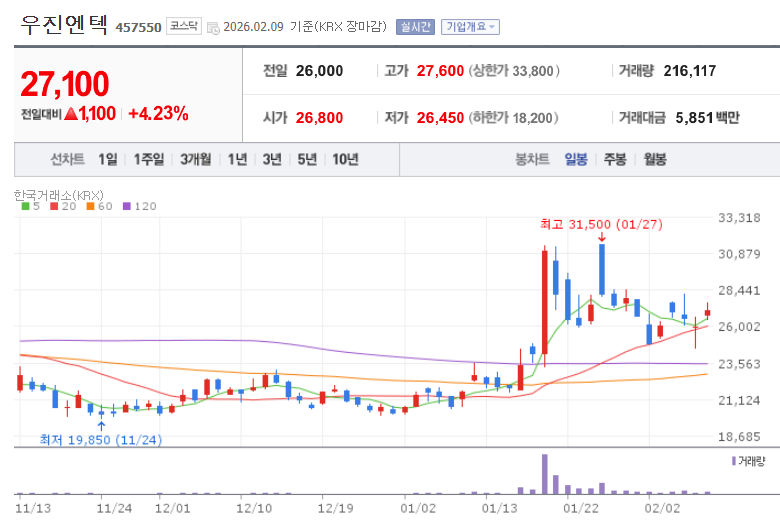The height and width of the screenshot is (523, 780).
Task: Select the 5년 line chart tab
Action: point(307,159)
